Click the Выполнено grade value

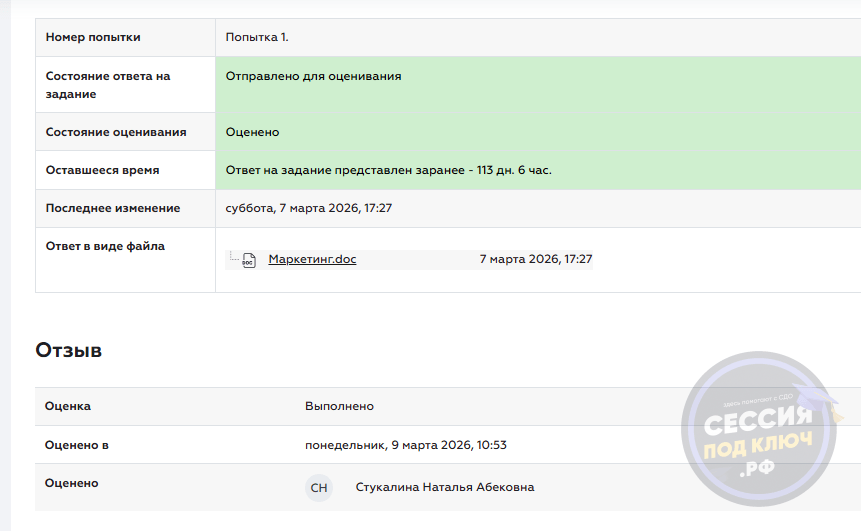339,406
